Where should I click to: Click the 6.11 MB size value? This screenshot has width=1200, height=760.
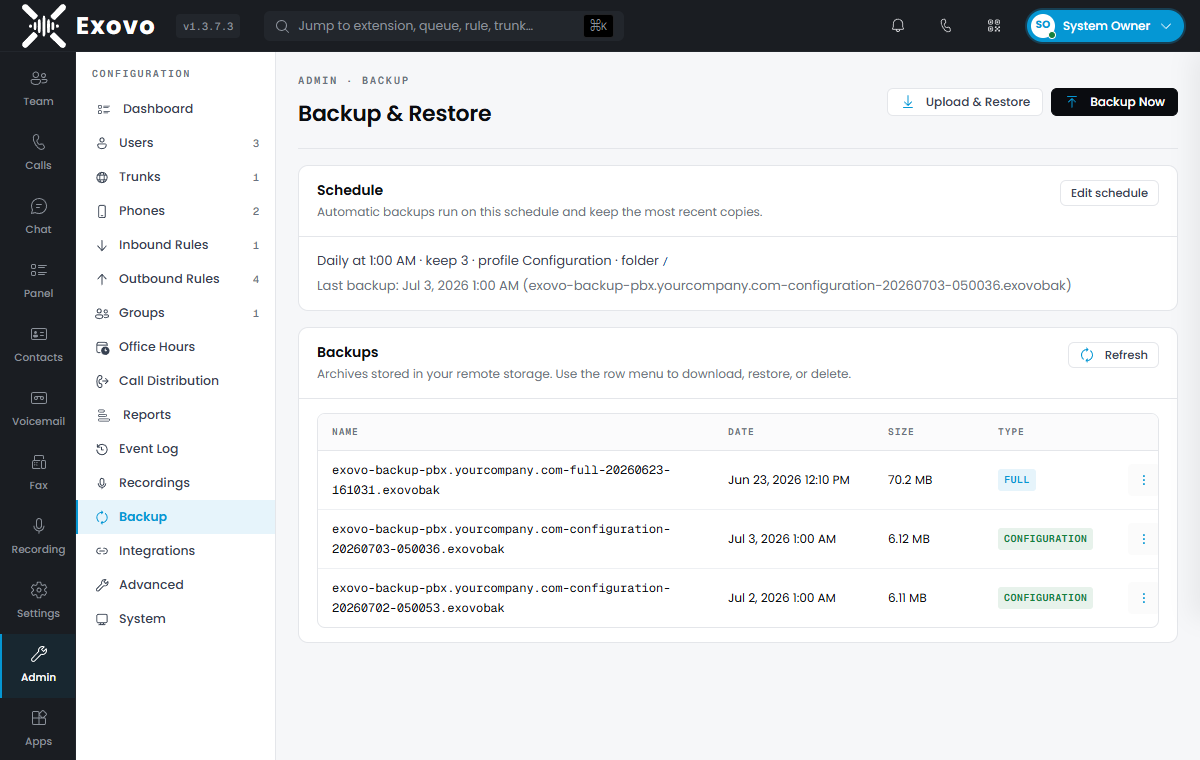[908, 598]
